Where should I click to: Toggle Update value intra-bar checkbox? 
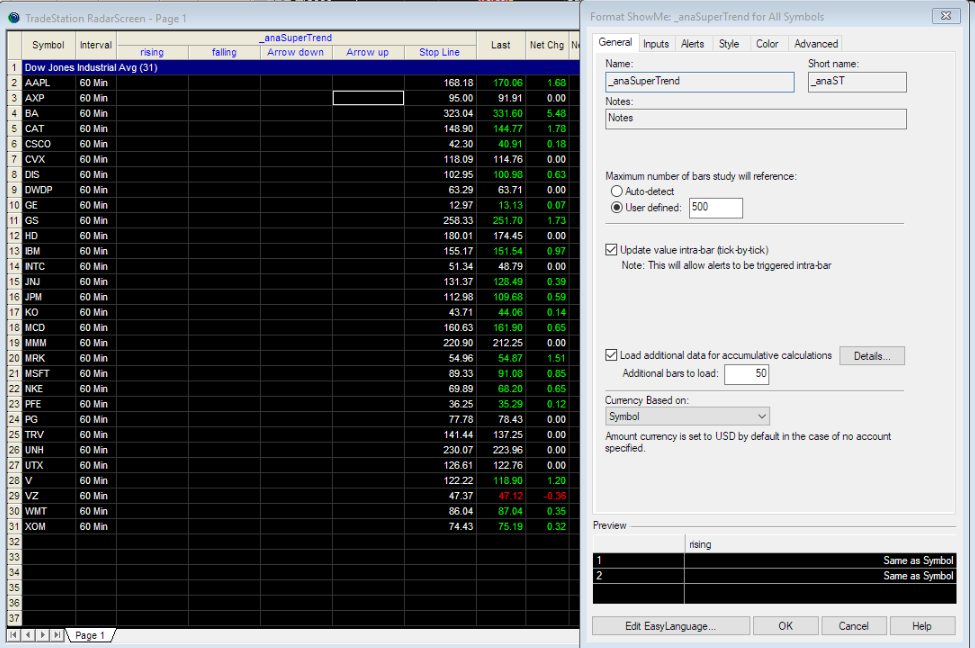[611, 250]
